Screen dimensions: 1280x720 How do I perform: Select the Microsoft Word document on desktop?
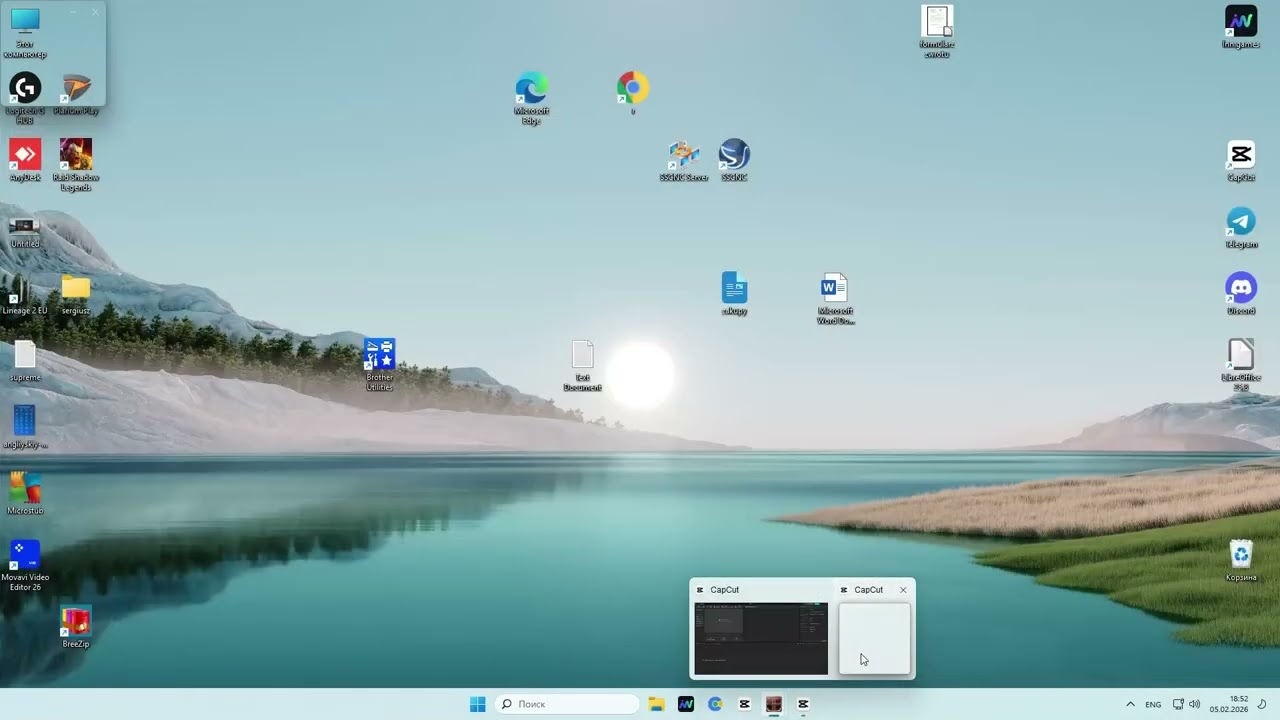pyautogui.click(x=835, y=298)
